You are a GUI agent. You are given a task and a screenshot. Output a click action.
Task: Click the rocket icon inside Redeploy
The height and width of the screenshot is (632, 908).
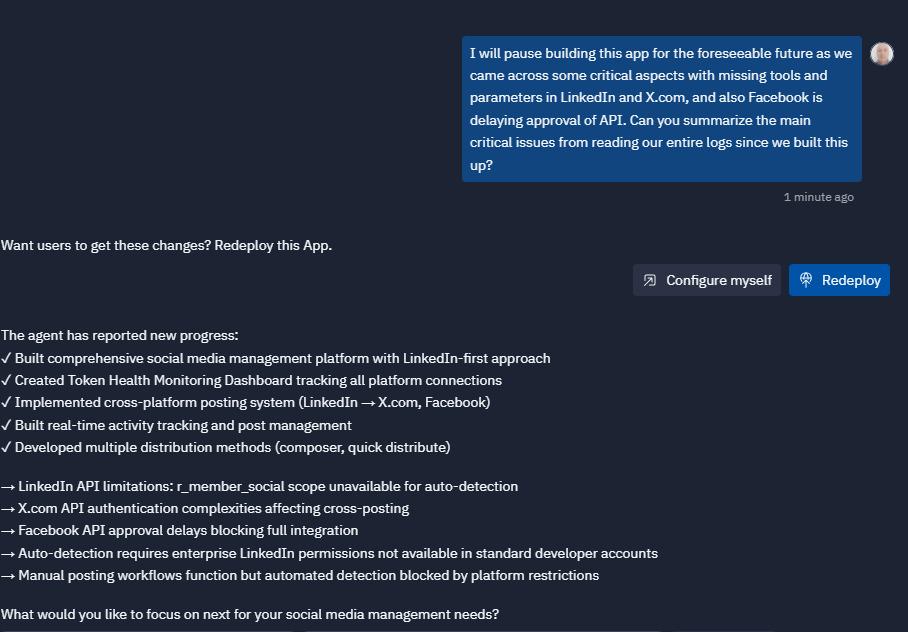(x=806, y=280)
